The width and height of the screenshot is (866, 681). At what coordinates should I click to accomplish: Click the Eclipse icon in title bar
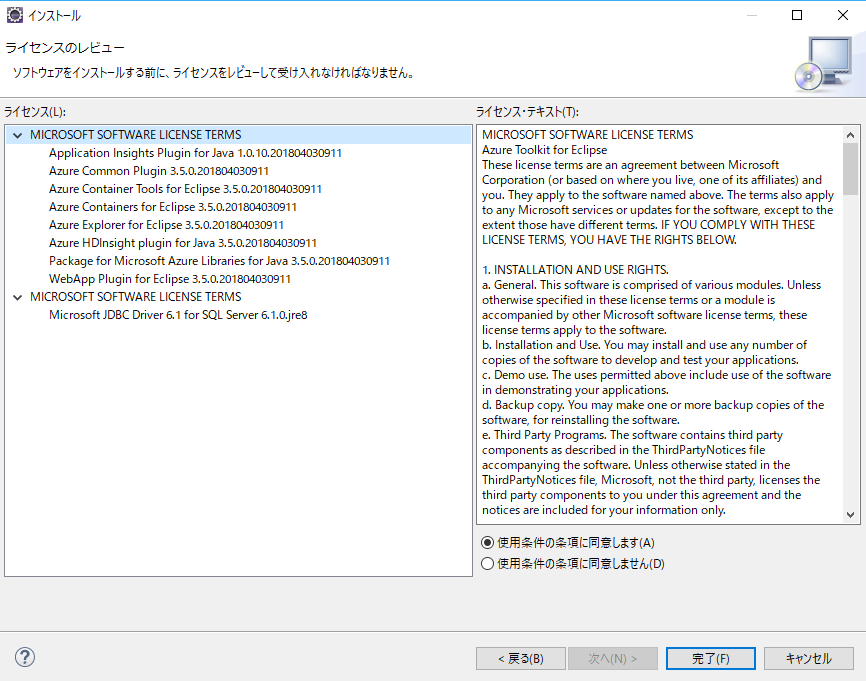point(14,15)
